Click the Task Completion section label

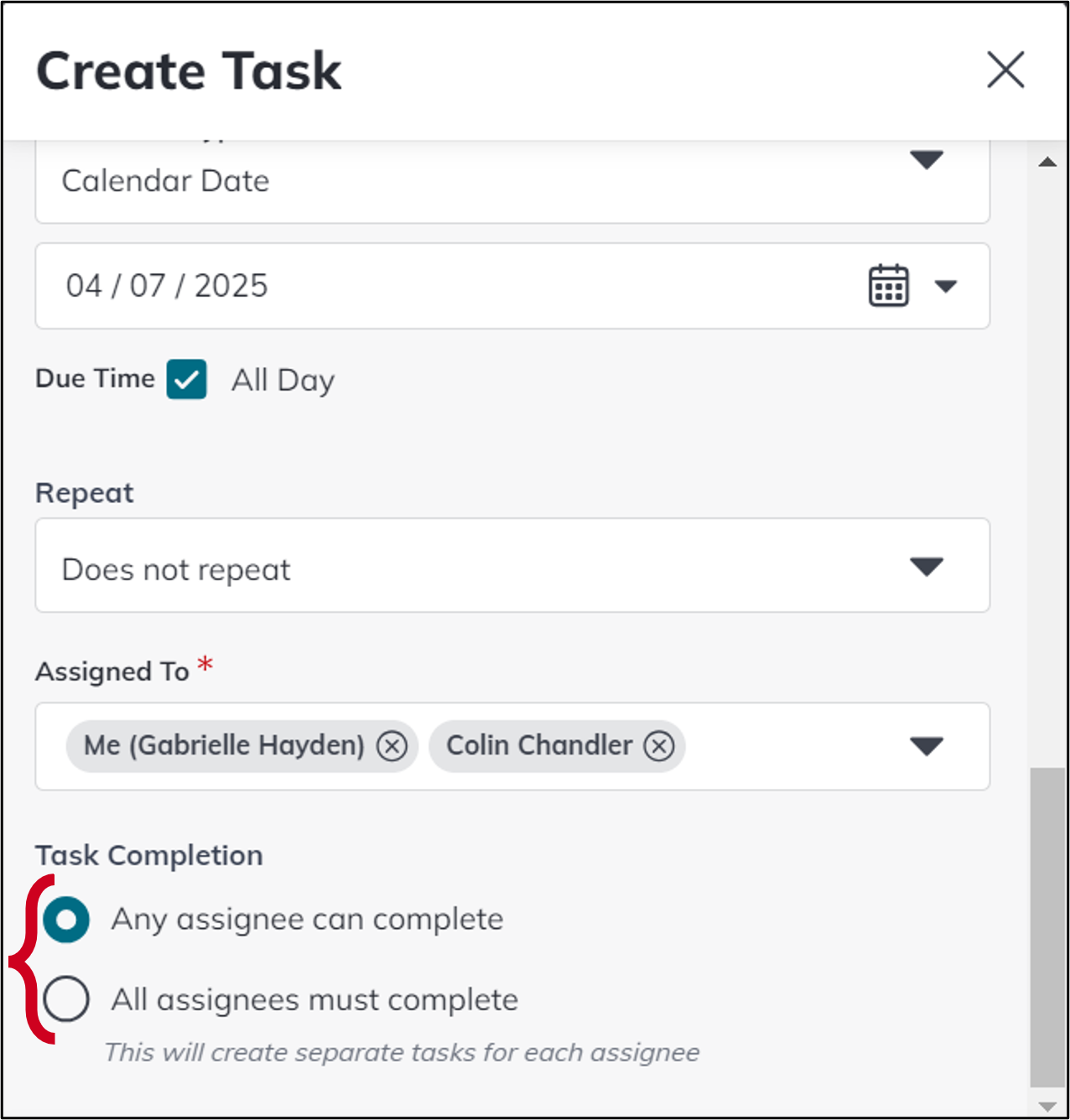pyautogui.click(x=149, y=855)
